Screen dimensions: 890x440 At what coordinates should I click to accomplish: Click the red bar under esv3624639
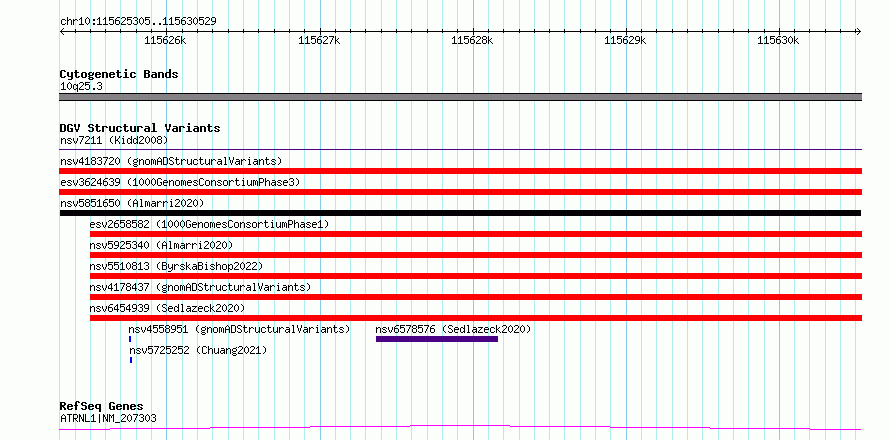(461, 192)
